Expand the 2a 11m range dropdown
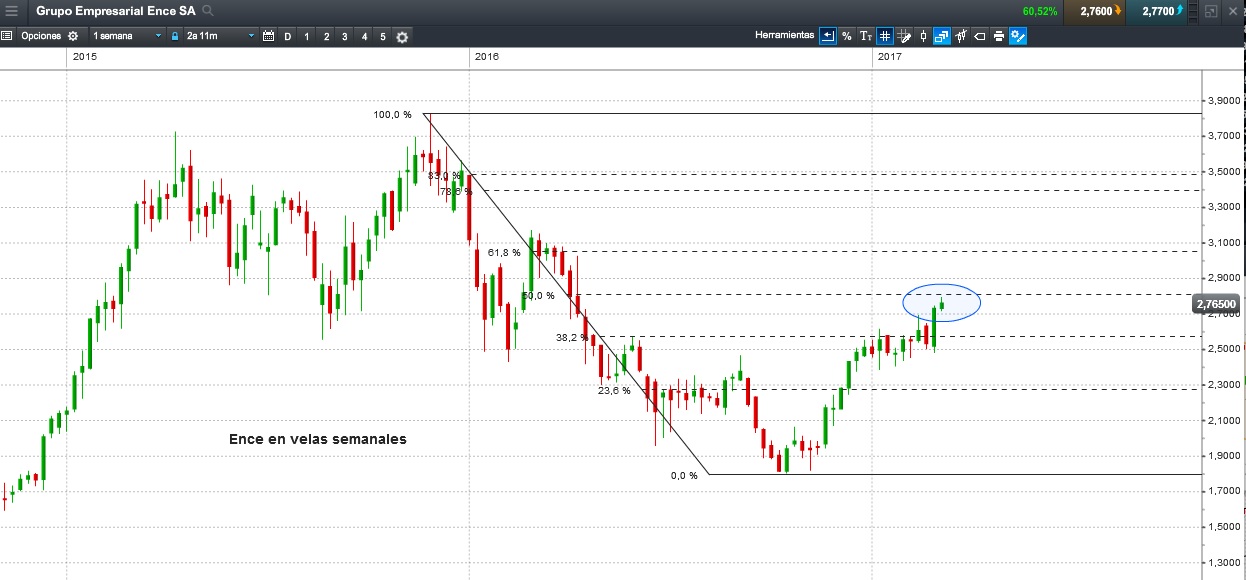 [219, 36]
